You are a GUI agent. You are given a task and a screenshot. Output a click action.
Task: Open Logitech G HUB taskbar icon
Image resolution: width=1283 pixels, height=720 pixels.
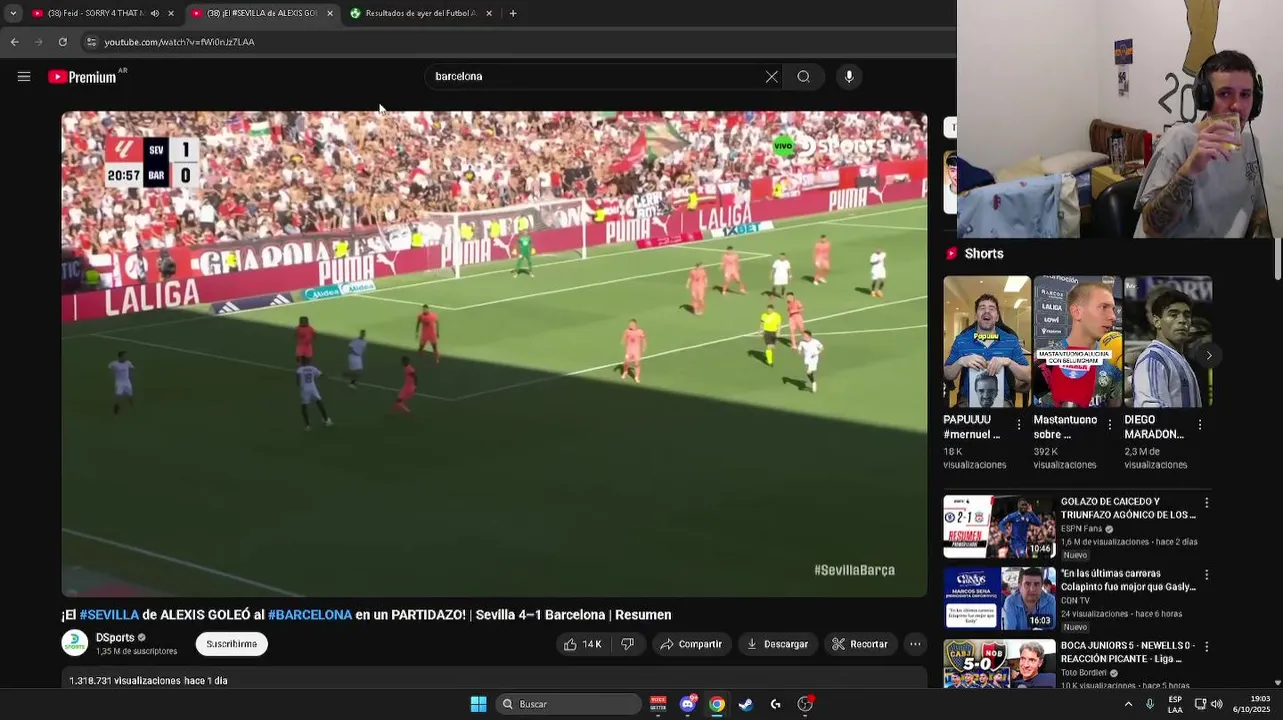tap(775, 704)
